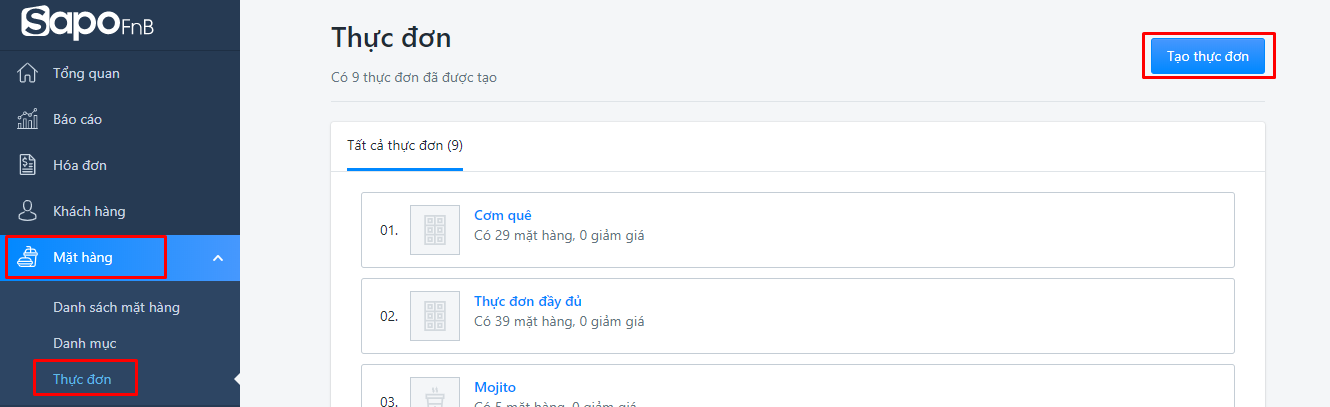
Task: Click the Báo cáo chart icon
Action: tap(28, 119)
